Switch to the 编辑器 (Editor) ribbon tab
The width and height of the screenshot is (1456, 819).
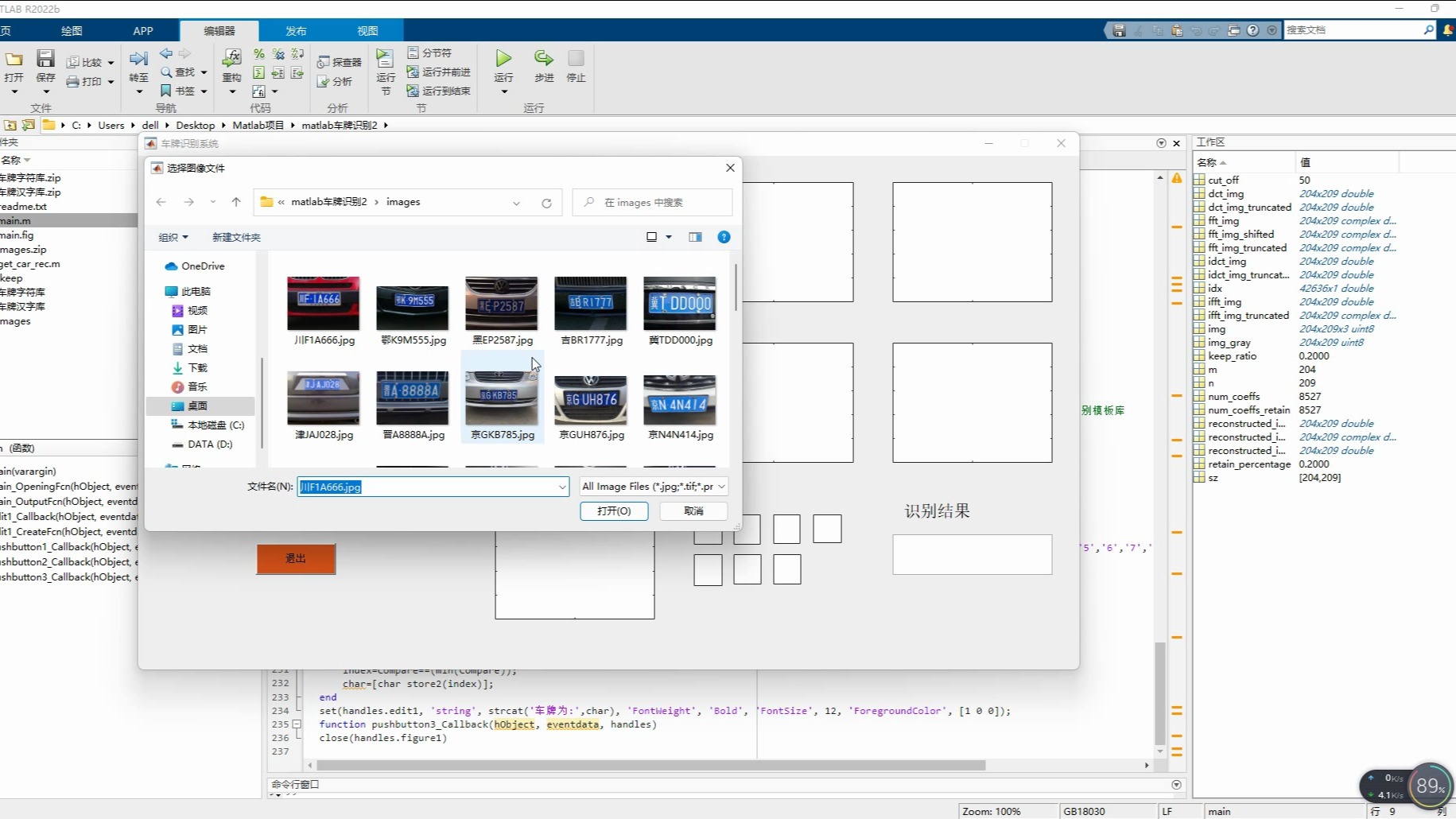coord(219,31)
